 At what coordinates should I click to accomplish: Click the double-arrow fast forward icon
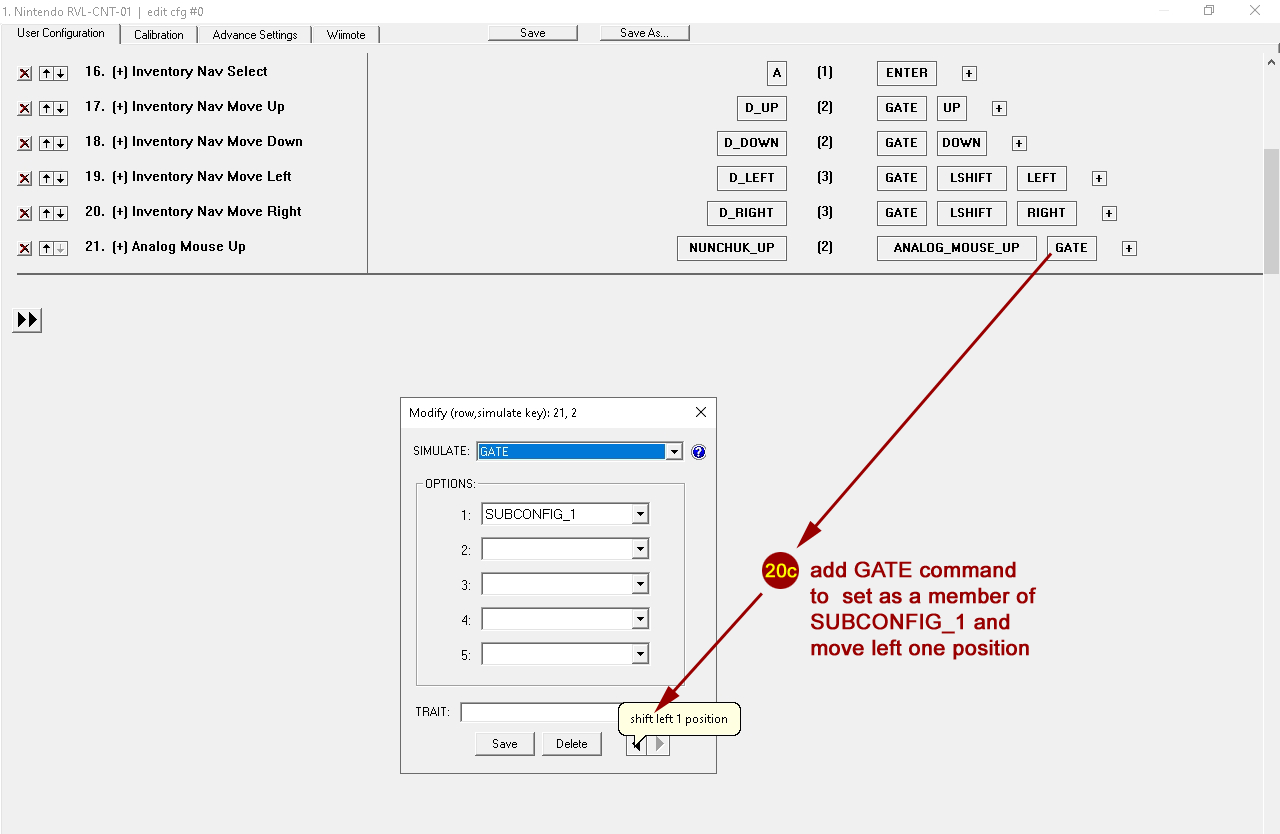tap(28, 320)
